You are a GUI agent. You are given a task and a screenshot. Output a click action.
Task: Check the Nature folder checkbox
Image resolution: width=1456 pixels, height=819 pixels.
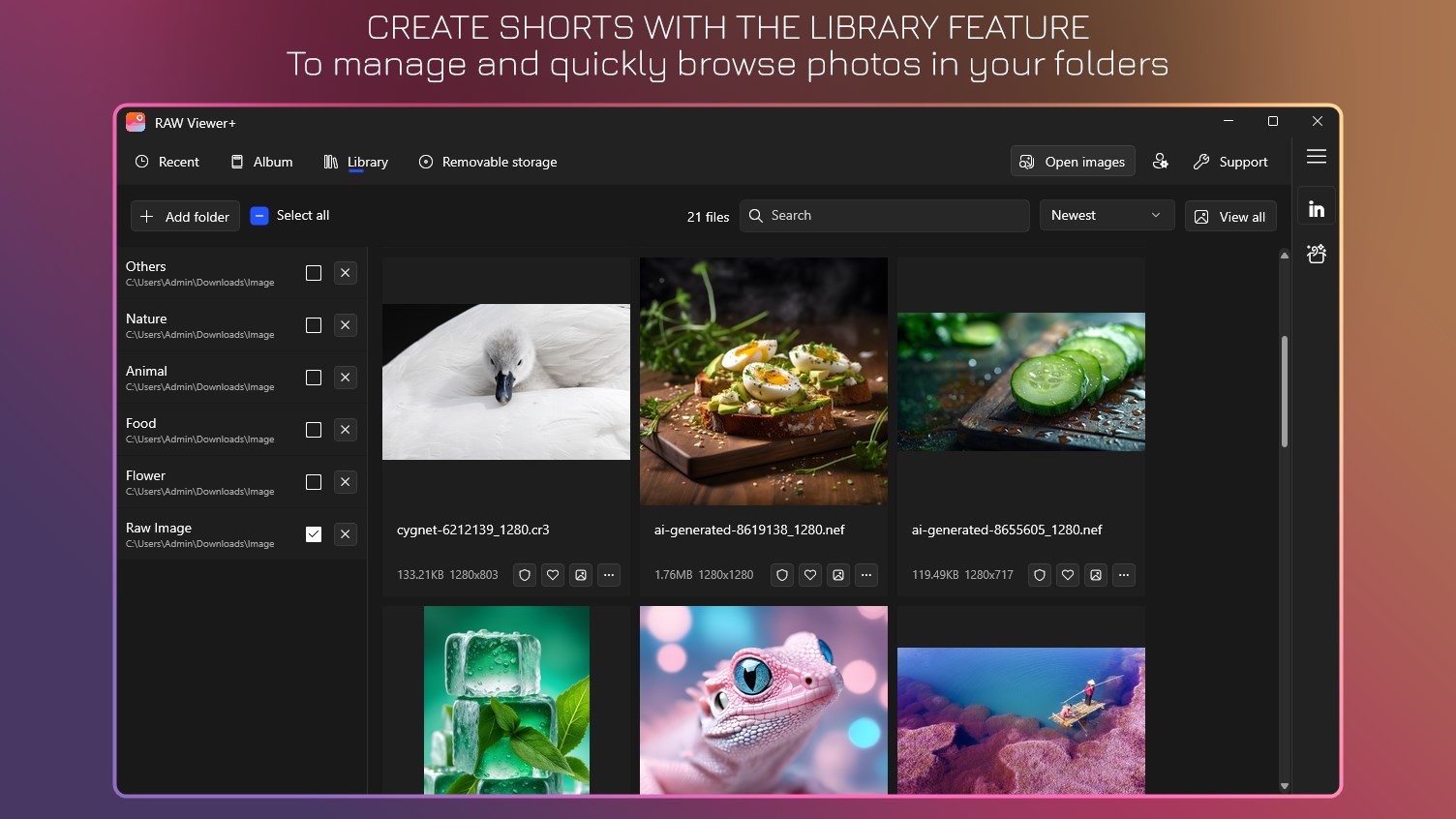pos(314,325)
